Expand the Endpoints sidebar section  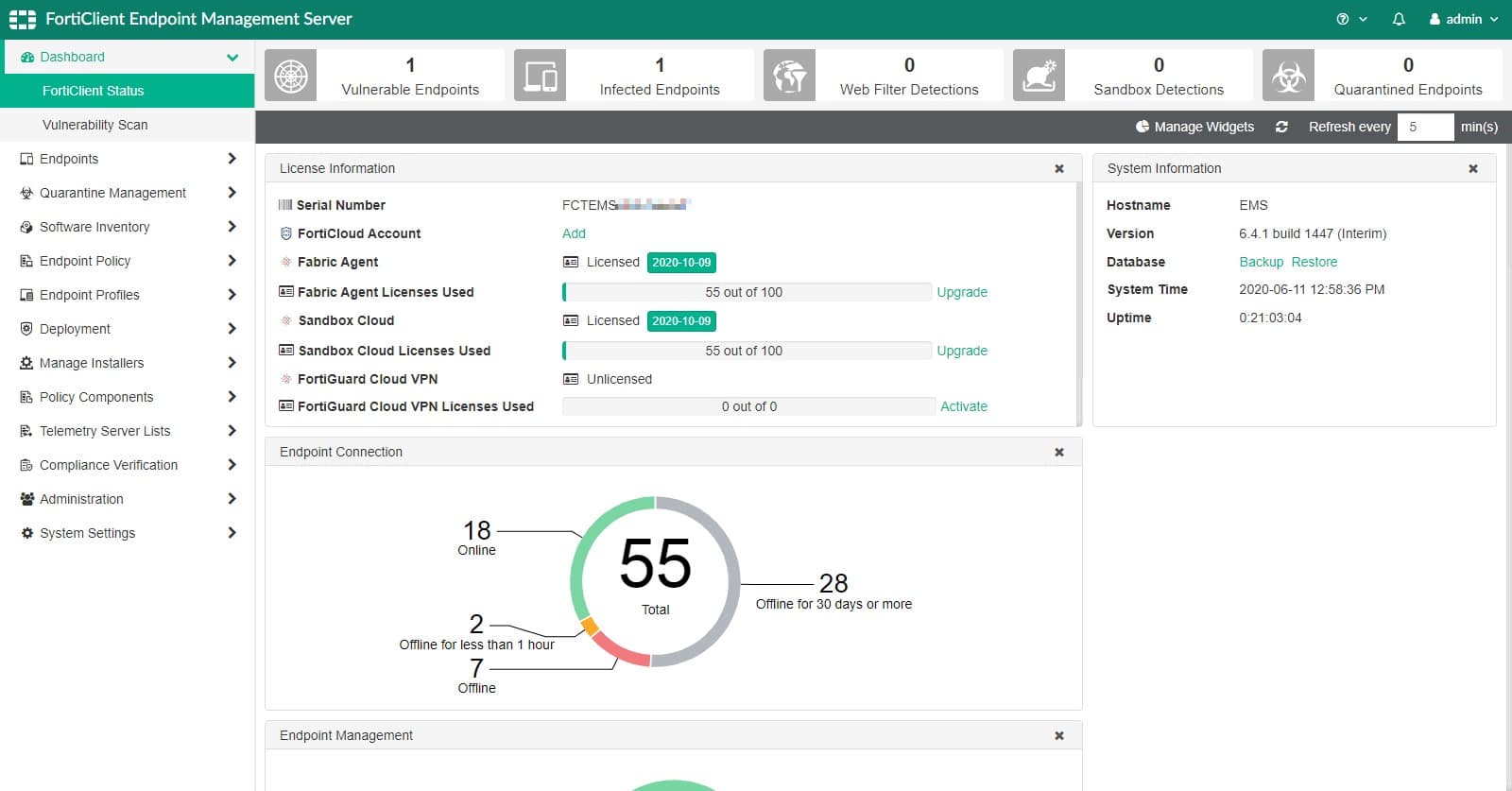point(128,159)
